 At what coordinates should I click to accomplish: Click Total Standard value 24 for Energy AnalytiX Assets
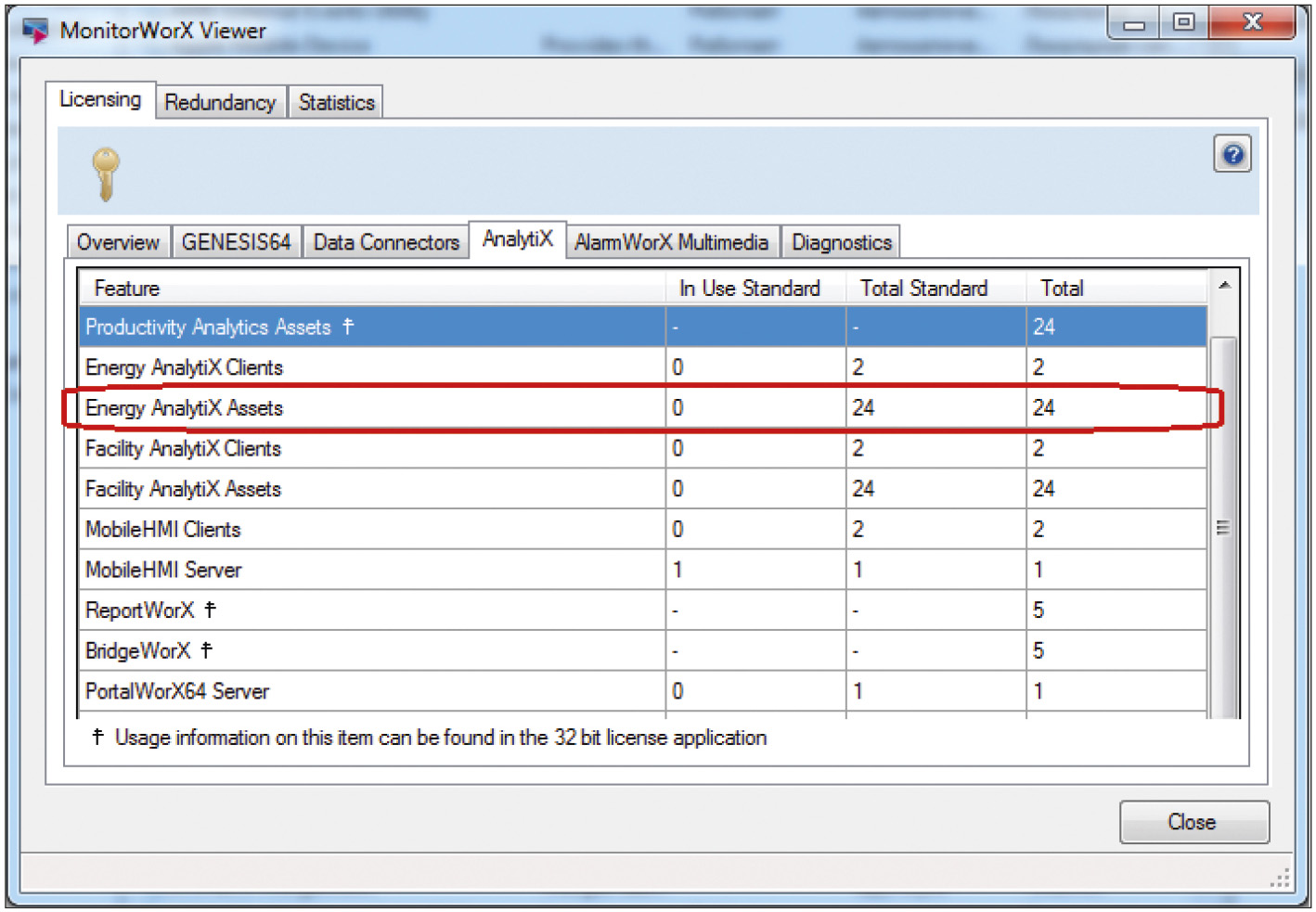point(863,408)
